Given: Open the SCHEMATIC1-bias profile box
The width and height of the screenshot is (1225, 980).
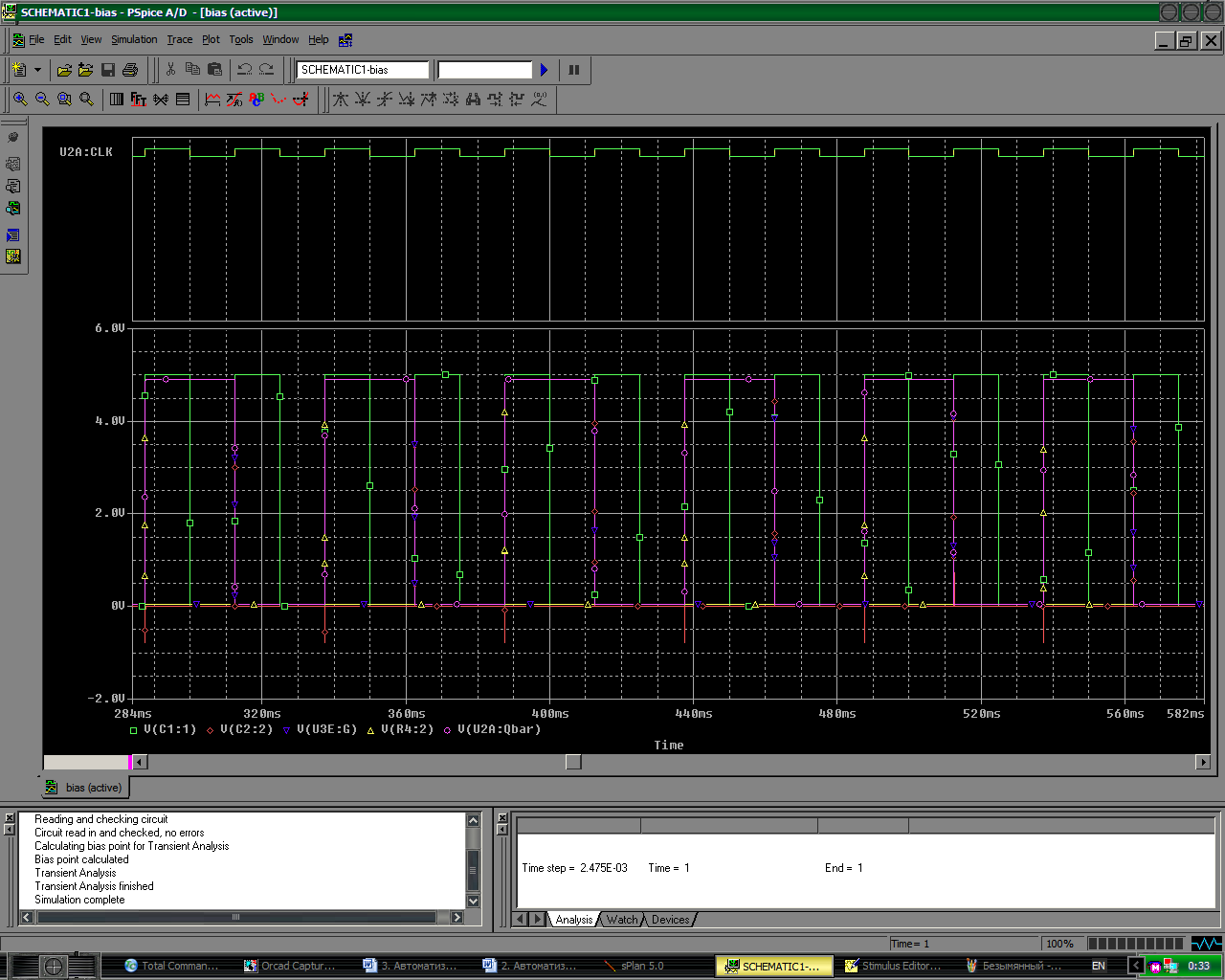Looking at the screenshot, I should (363, 70).
